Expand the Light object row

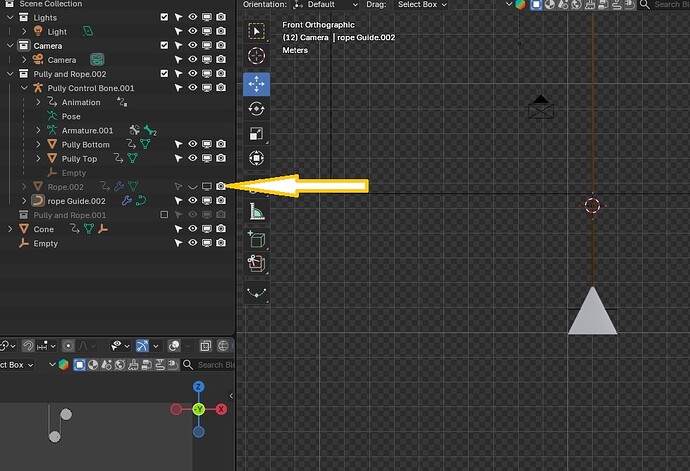pyautogui.click(x=24, y=31)
